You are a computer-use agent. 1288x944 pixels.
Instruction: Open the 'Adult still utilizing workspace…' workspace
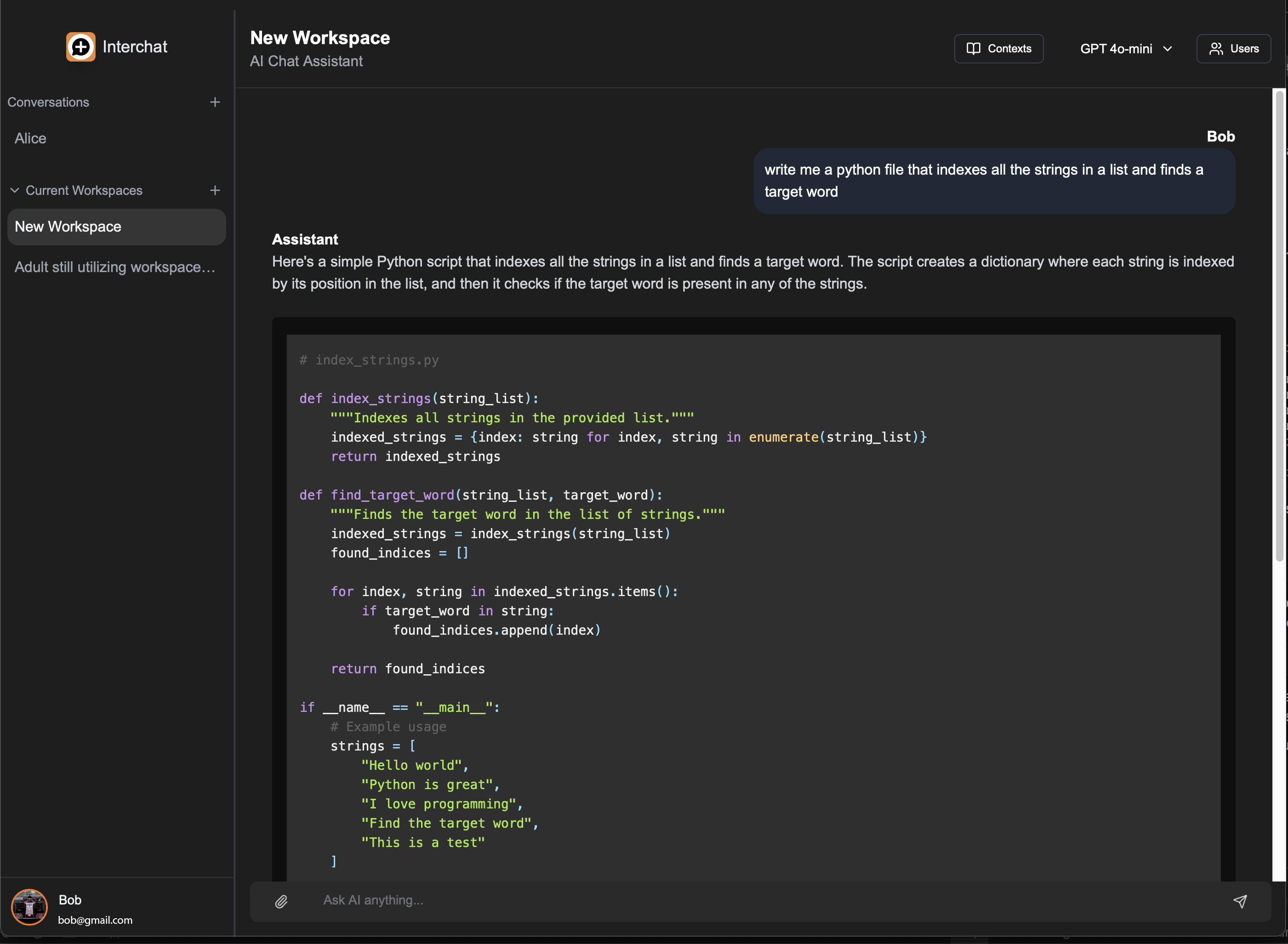click(x=117, y=267)
